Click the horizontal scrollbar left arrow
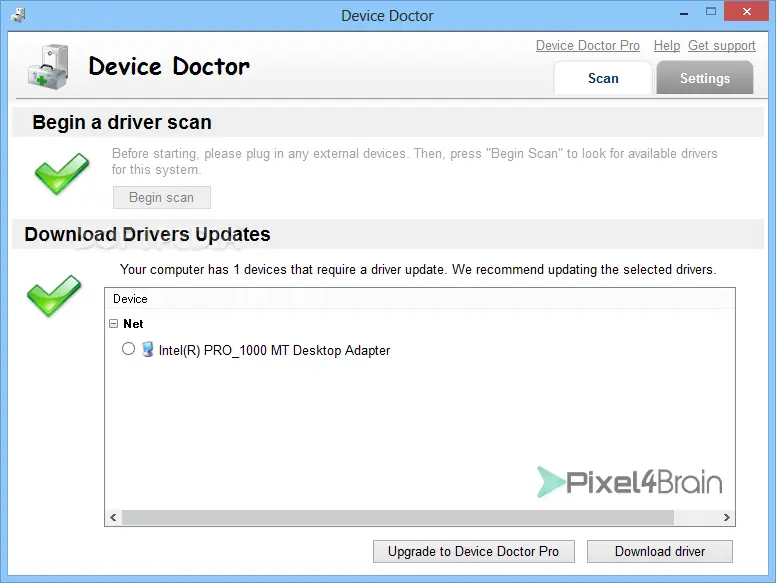Image resolution: width=776 pixels, height=583 pixels. [113, 518]
